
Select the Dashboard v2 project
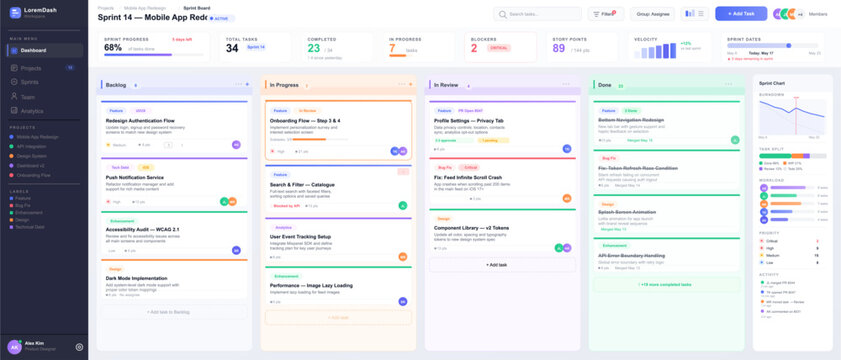(28, 165)
